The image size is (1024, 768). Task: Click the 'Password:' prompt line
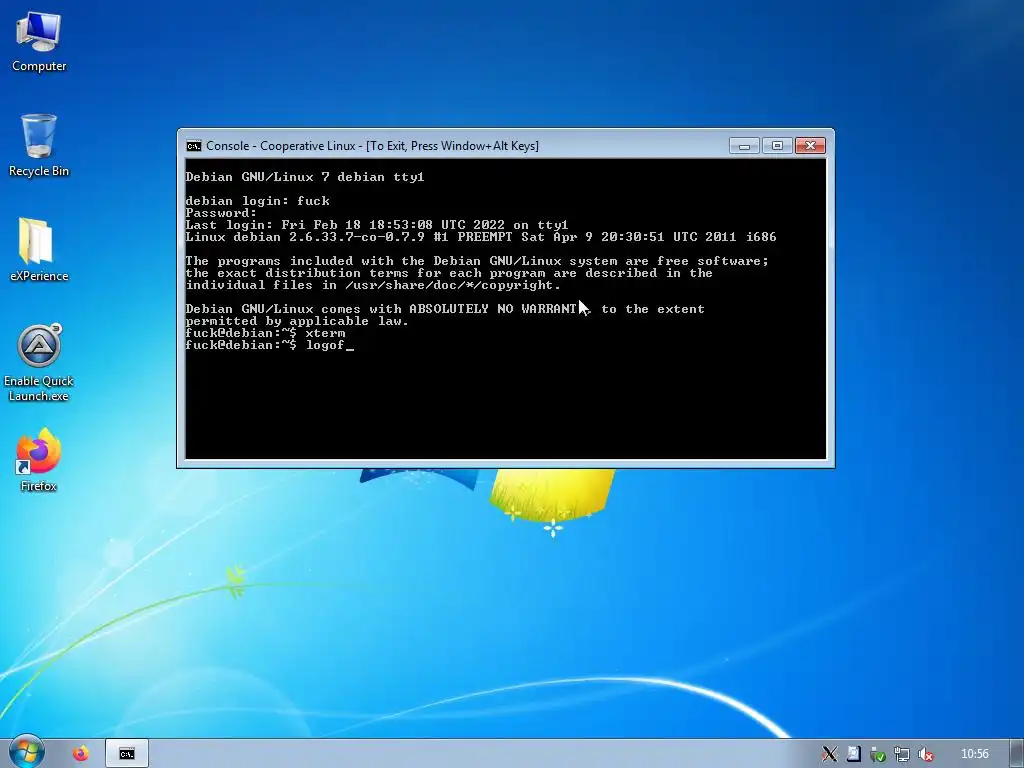(221, 213)
